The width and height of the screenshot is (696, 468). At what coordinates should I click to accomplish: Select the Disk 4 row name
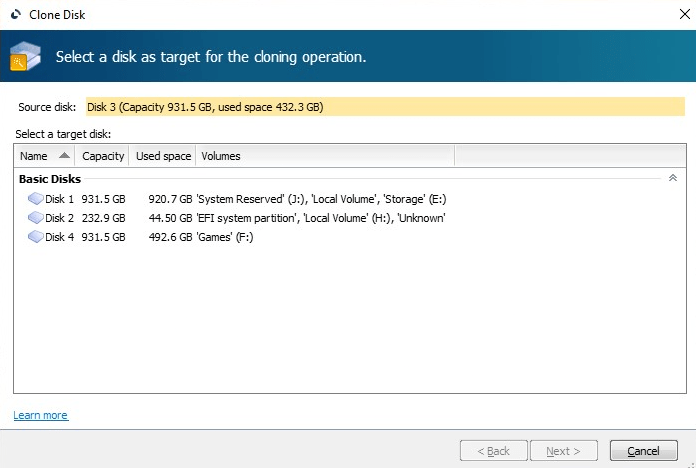click(59, 237)
